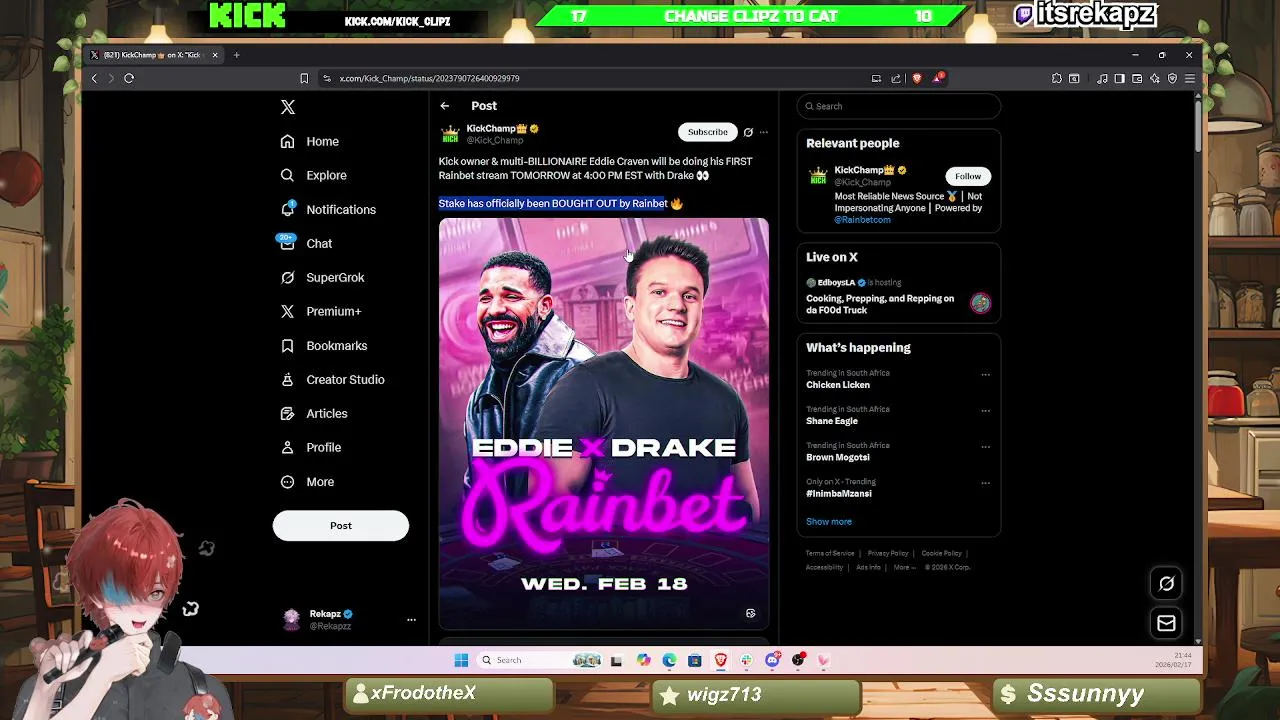The image size is (1280, 720).
Task: Open the Brown Mogotsi trend
Action: 838,457
